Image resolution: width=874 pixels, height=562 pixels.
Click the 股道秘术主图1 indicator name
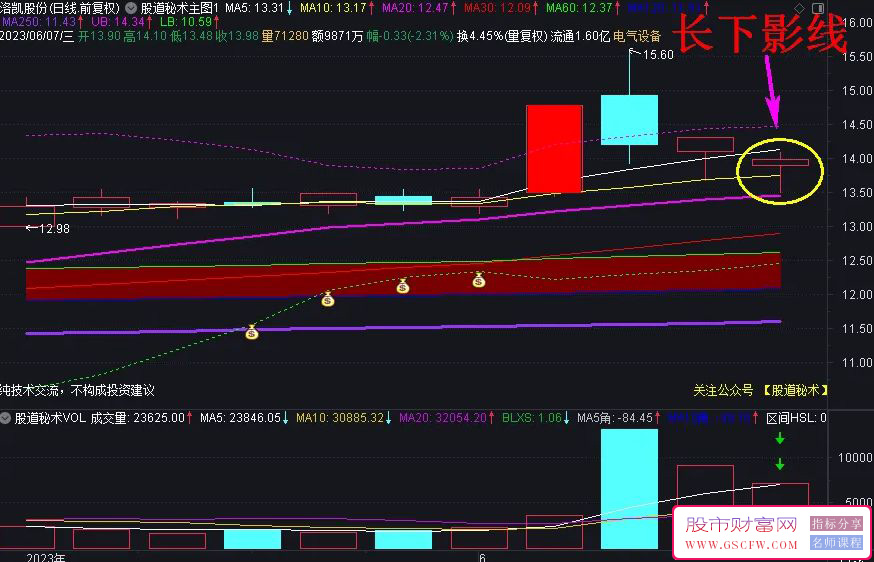click(x=179, y=8)
